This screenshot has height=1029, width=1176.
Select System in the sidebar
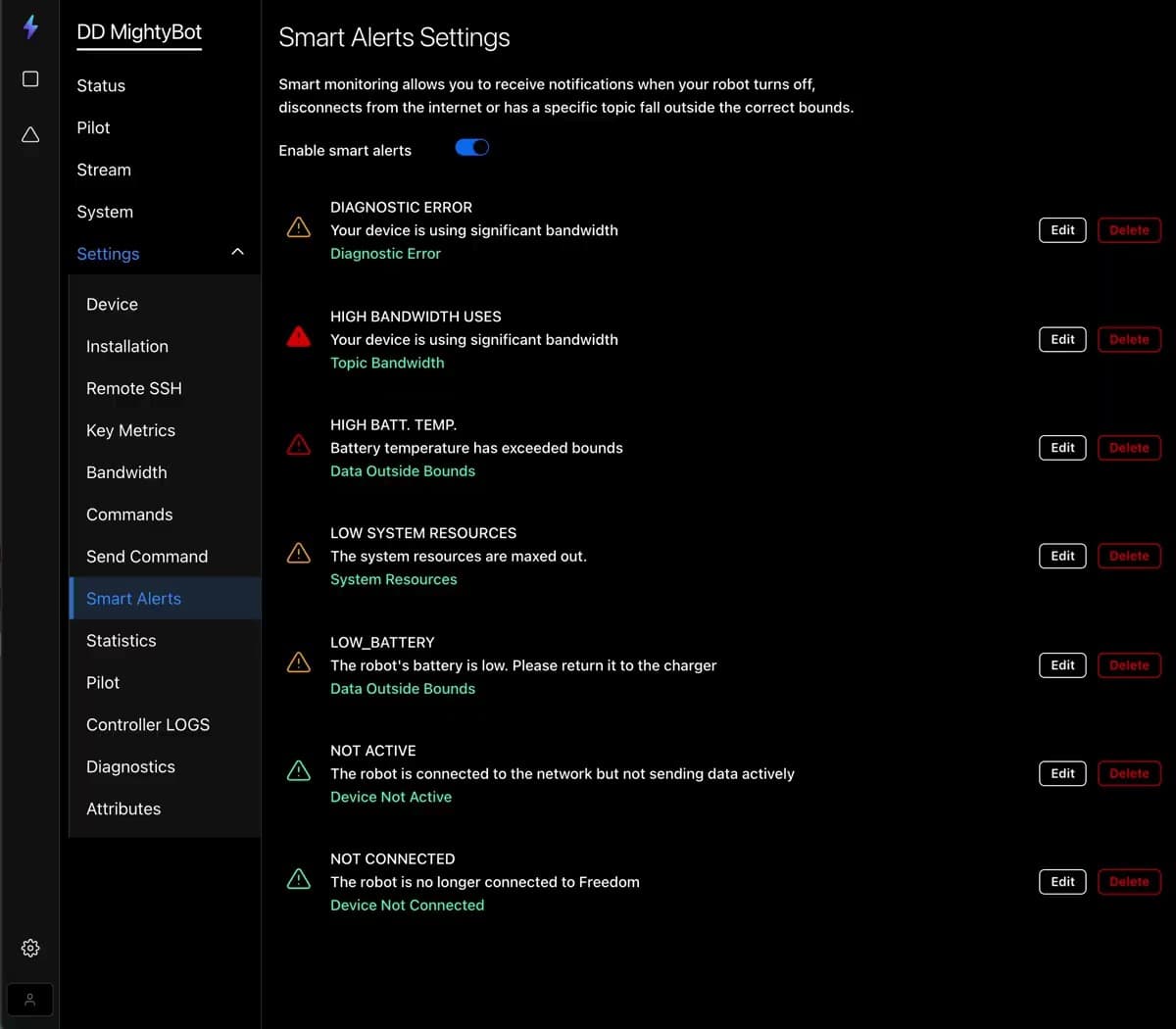105,212
